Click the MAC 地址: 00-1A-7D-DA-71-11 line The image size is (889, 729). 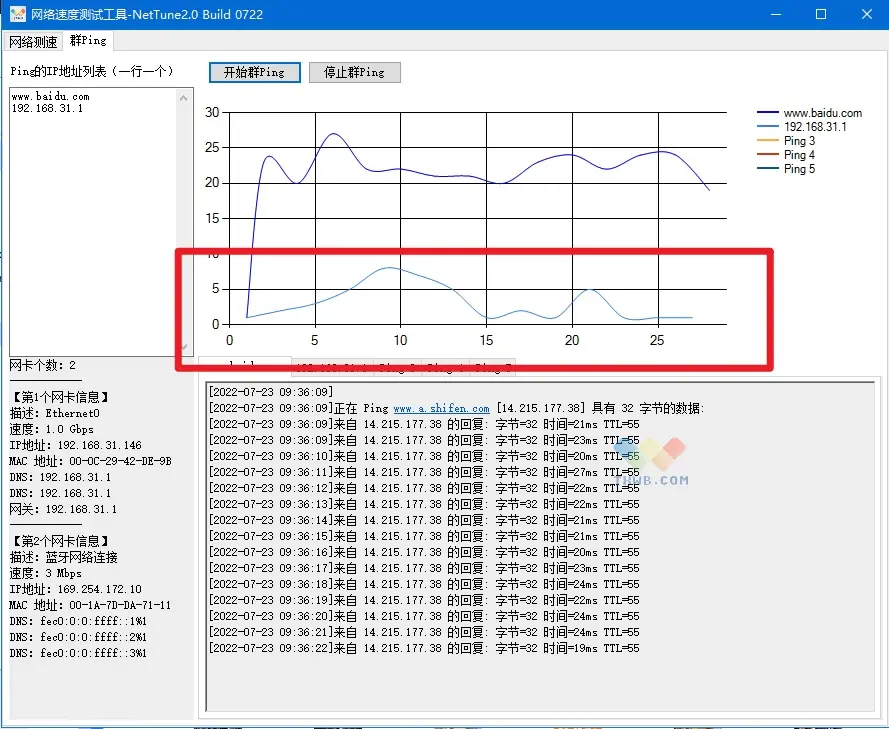coord(90,605)
